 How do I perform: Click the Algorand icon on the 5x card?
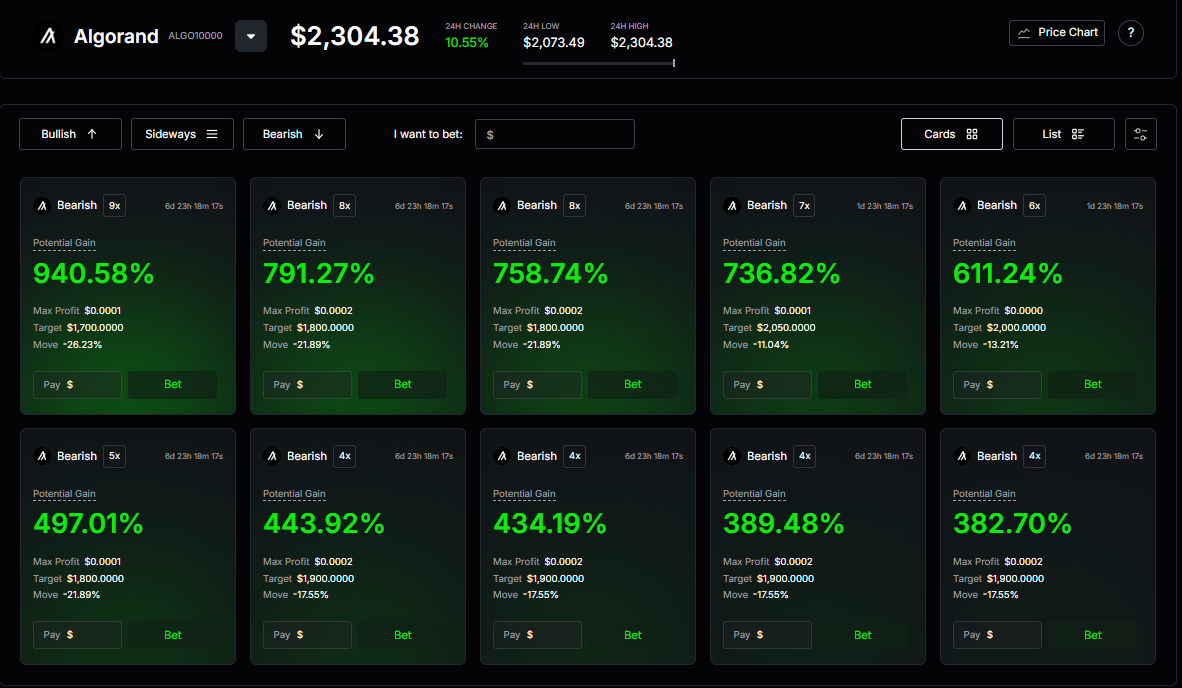[x=42, y=456]
